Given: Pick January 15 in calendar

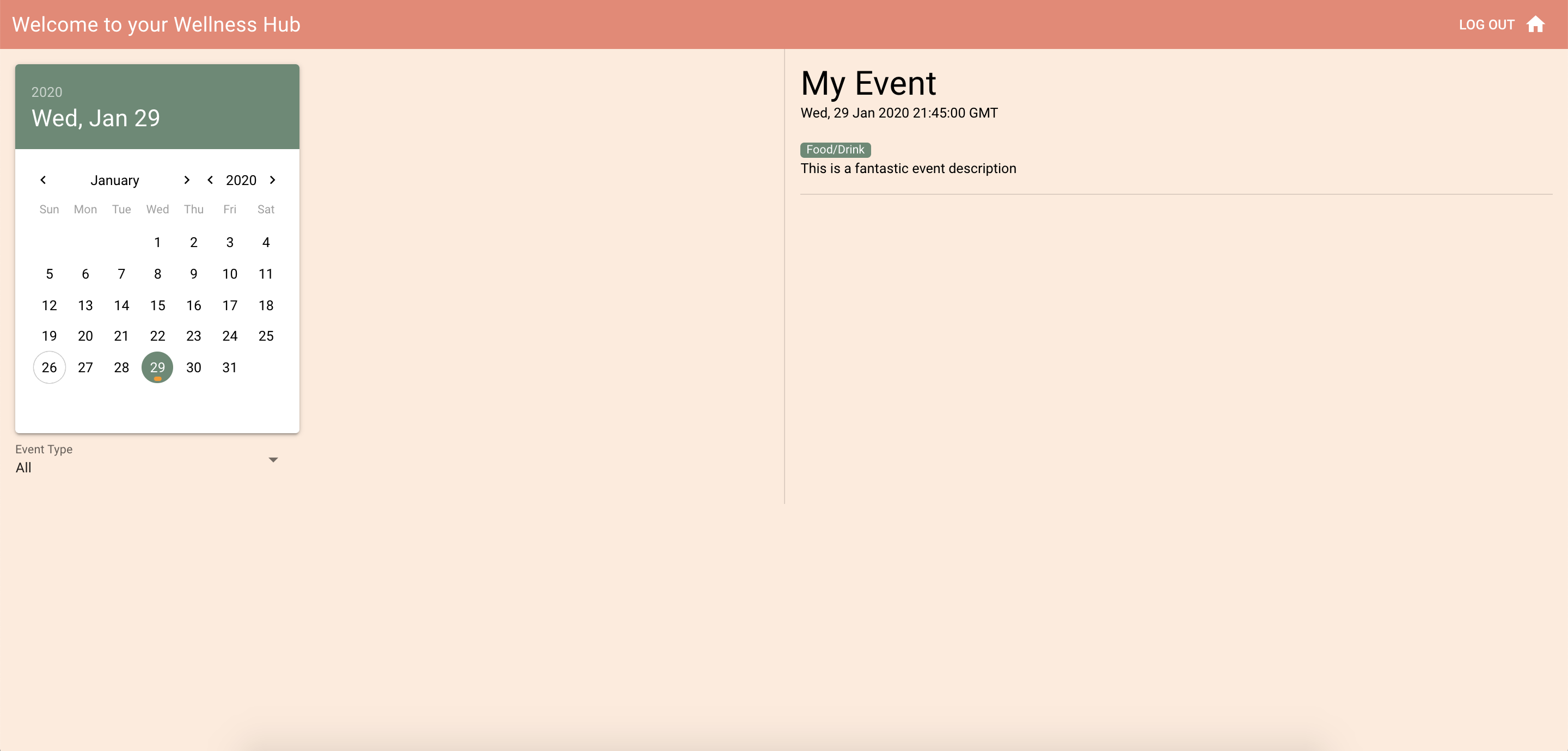Looking at the screenshot, I should [157, 305].
